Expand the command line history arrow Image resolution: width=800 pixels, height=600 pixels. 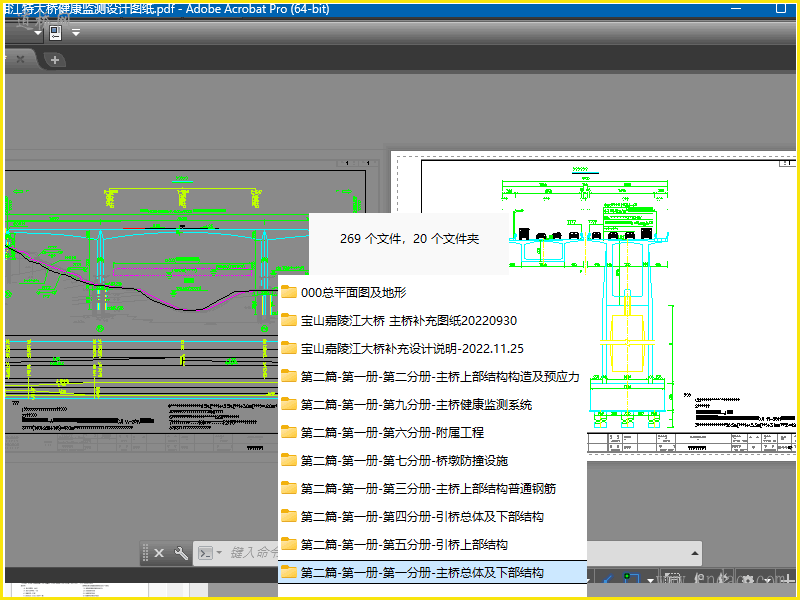tap(219, 553)
